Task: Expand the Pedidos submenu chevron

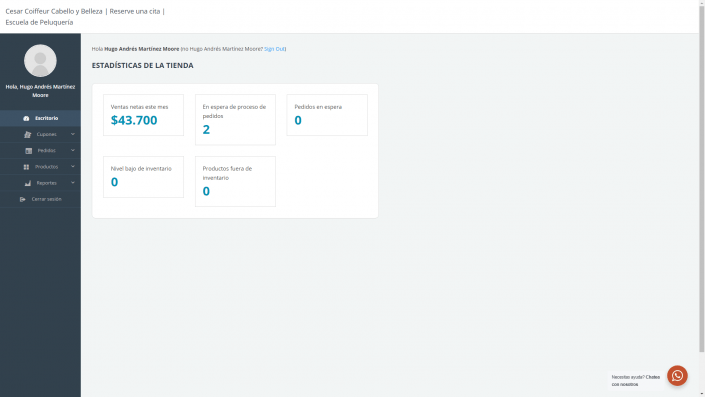Action: (73, 150)
